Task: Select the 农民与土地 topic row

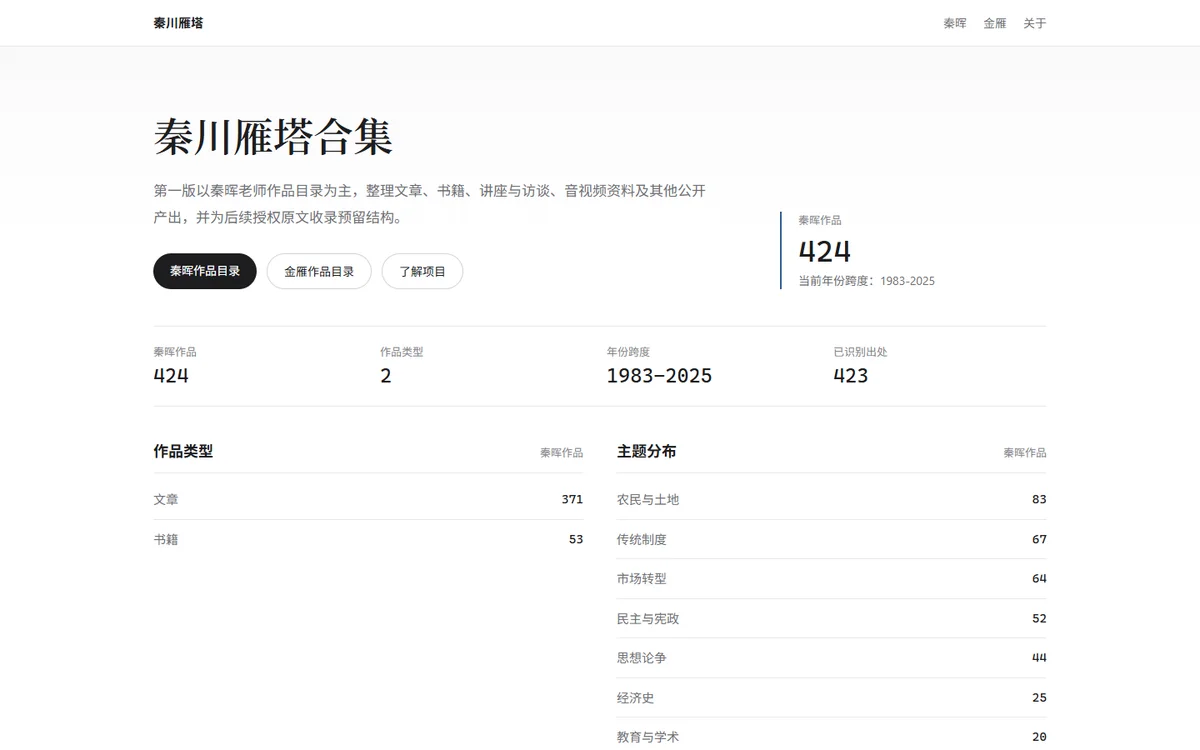Action: click(832, 499)
